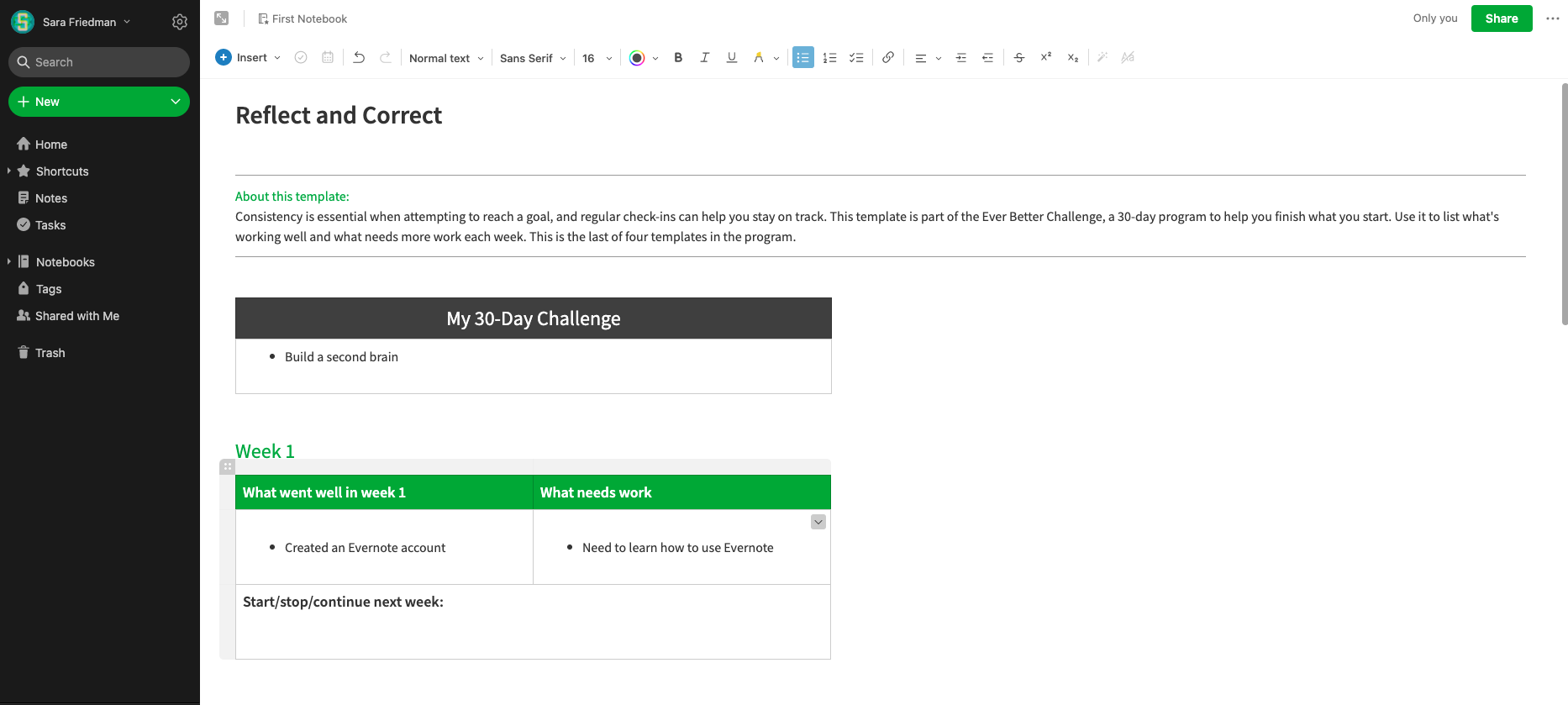Click Build a second brain bullet
1568x705 pixels.
341,357
